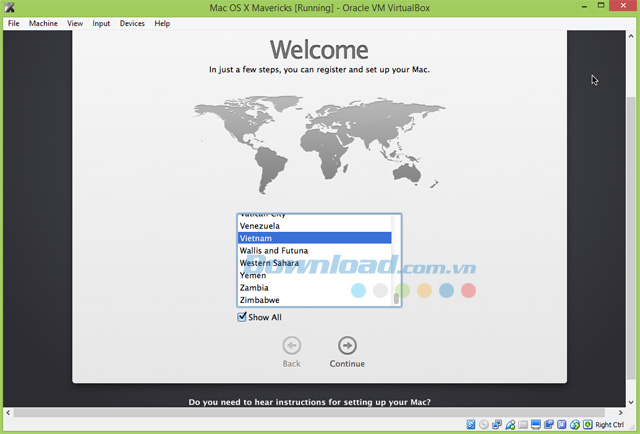This screenshot has height=434, width=640.
Task: Click the VirtualBox window title bar icon
Action: pos(9,8)
